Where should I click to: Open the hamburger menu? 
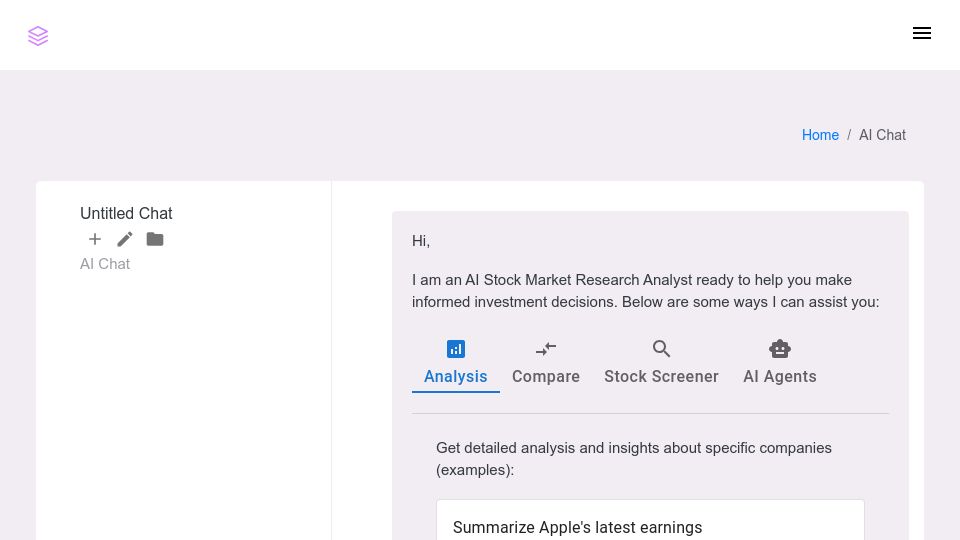tap(921, 33)
